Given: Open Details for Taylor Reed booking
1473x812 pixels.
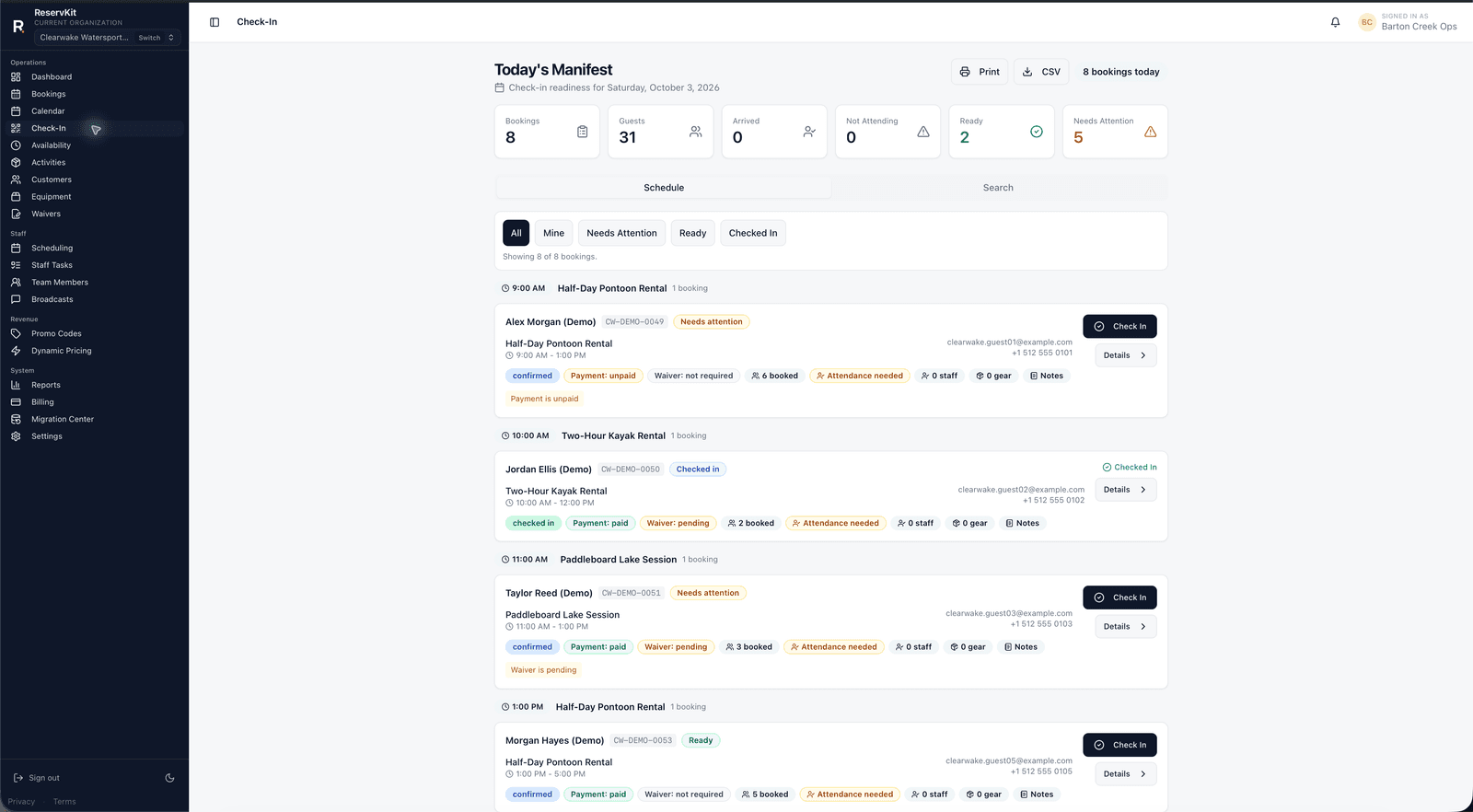Looking at the screenshot, I should [1125, 627].
